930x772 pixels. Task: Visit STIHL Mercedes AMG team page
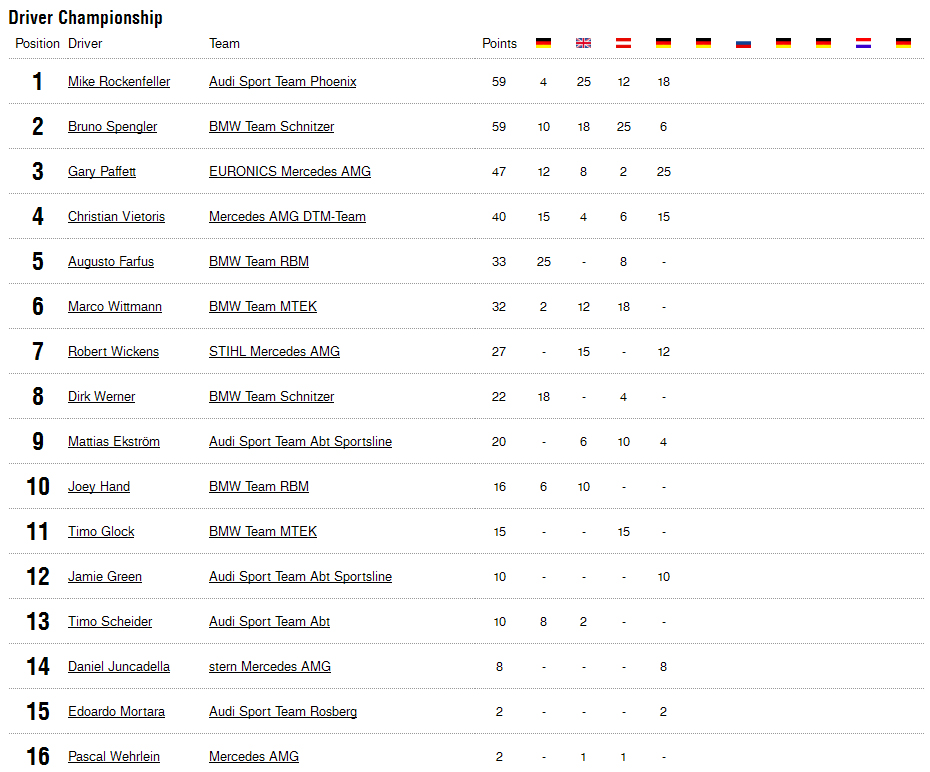click(x=274, y=352)
